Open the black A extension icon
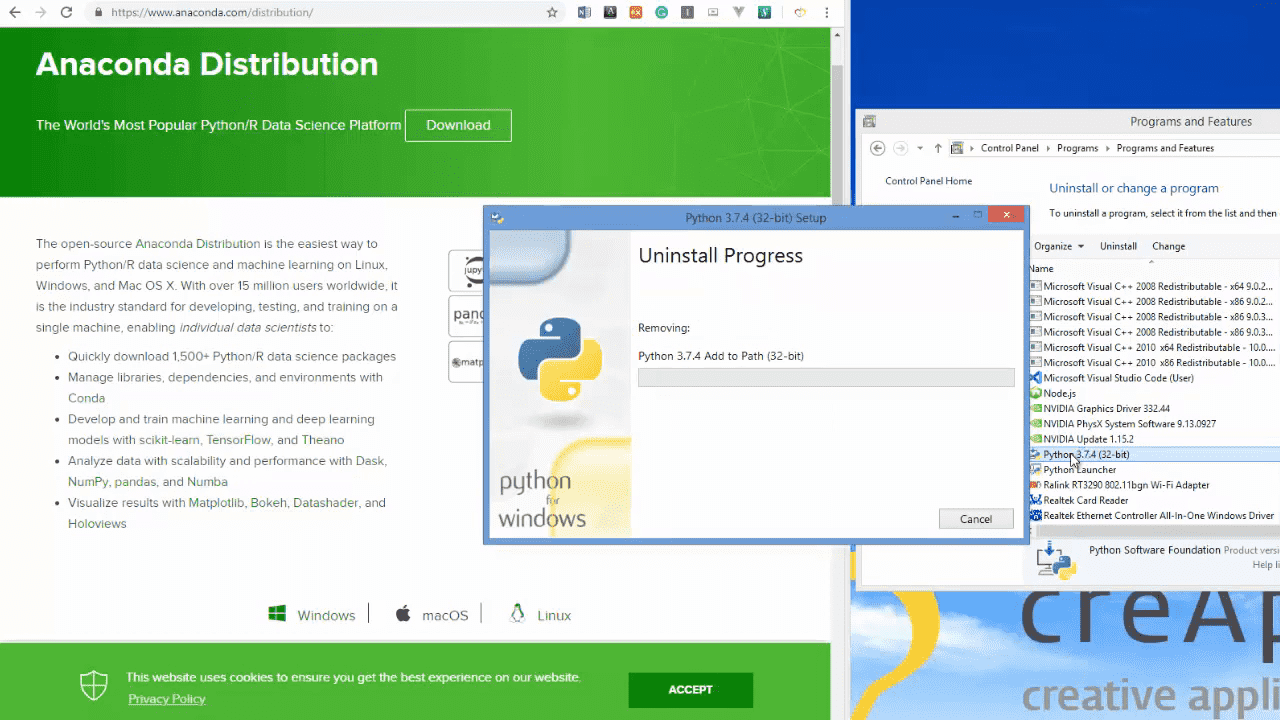Screen dimensions: 1280x720 pyautogui.click(x=610, y=13)
